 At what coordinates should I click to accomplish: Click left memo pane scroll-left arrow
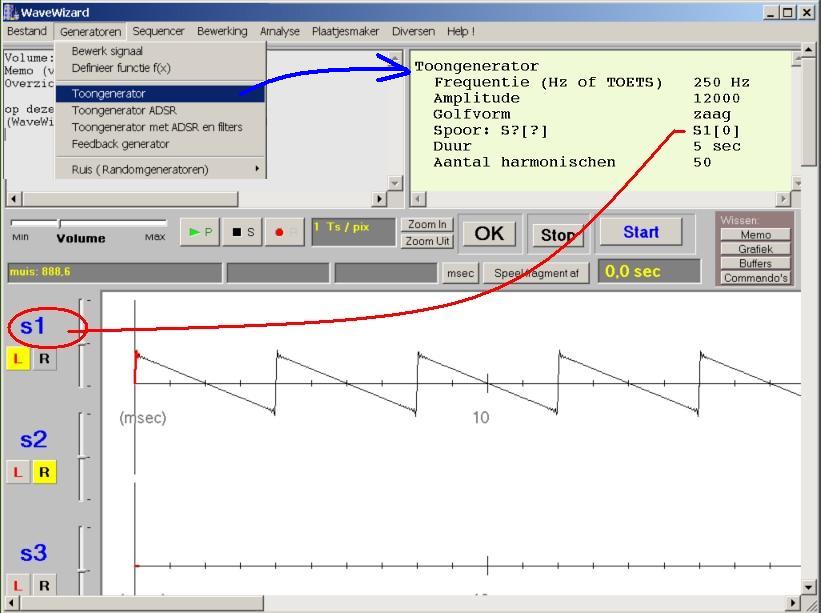(14, 199)
